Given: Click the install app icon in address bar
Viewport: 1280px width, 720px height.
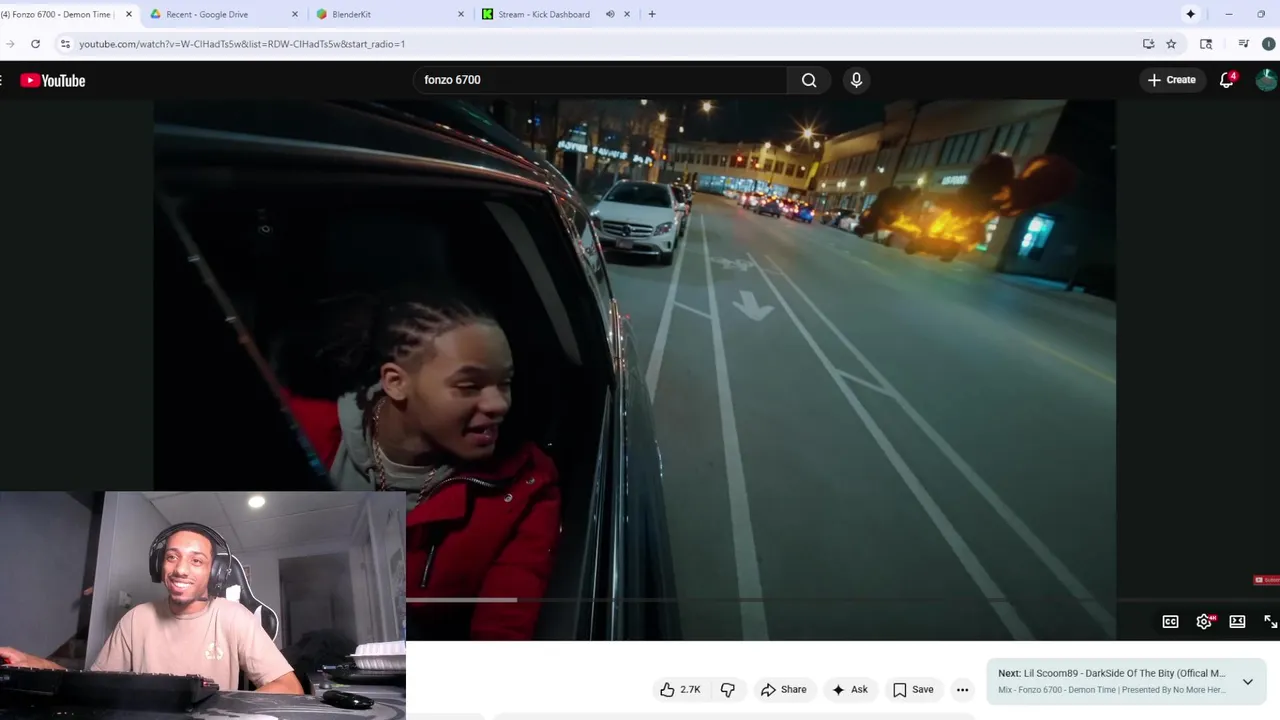Looking at the screenshot, I should [x=1148, y=44].
